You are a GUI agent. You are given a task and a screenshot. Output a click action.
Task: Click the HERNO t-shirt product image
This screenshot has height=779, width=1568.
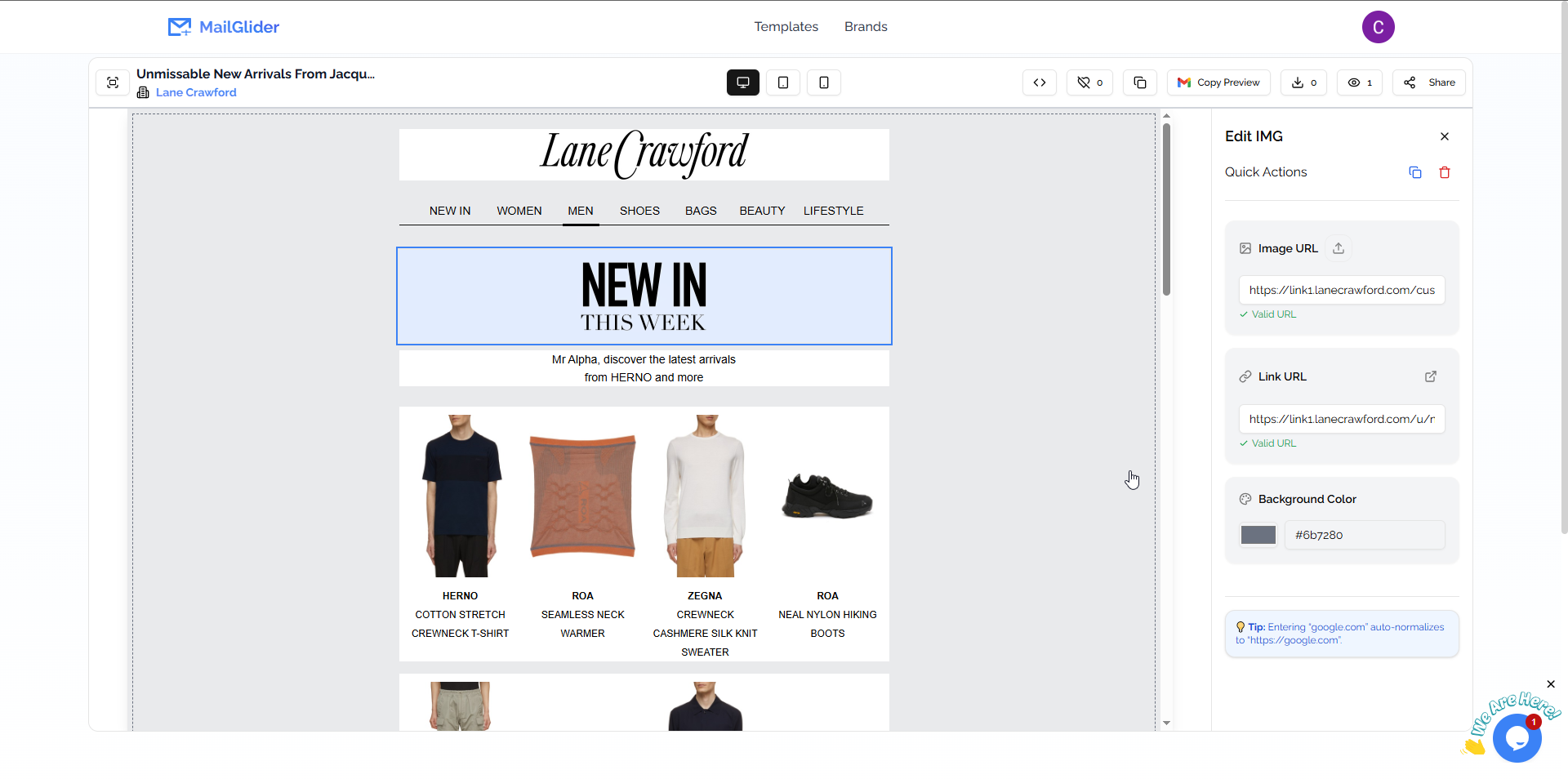461,496
